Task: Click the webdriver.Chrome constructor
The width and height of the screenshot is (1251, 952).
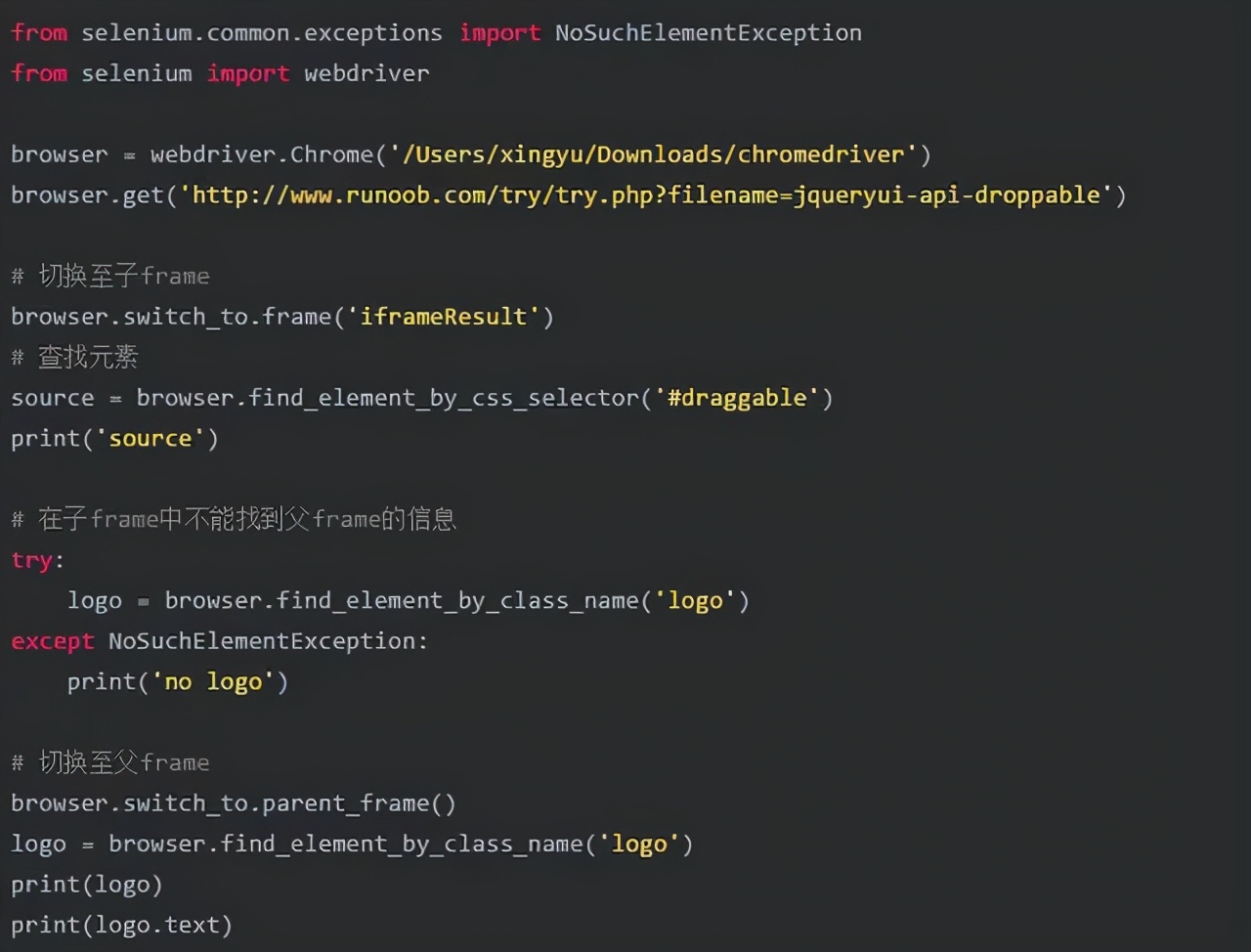Action: coord(262,154)
